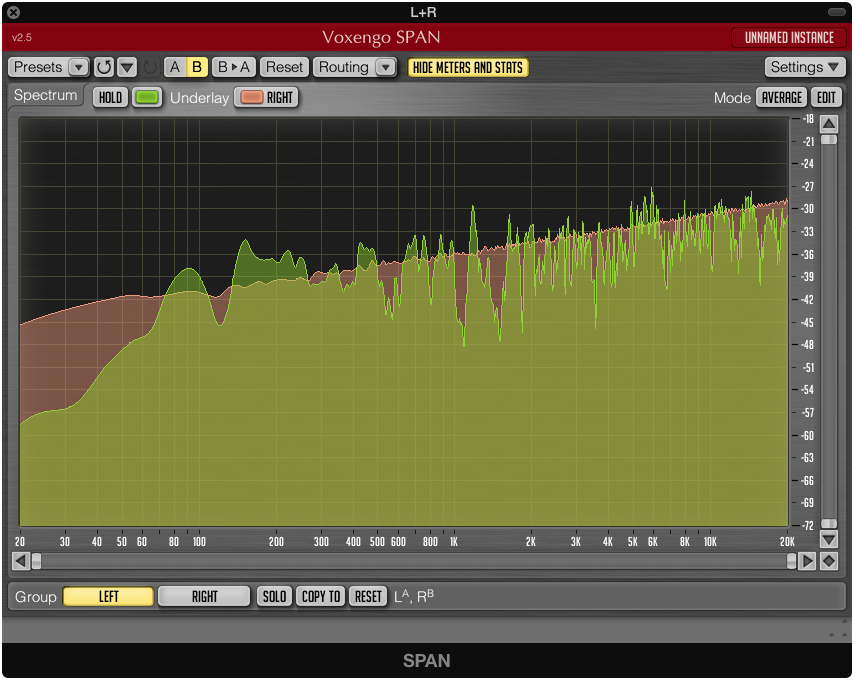This screenshot has height=680, width=854.
Task: Expand the Presets dropdown arrow
Action: [x=79, y=68]
